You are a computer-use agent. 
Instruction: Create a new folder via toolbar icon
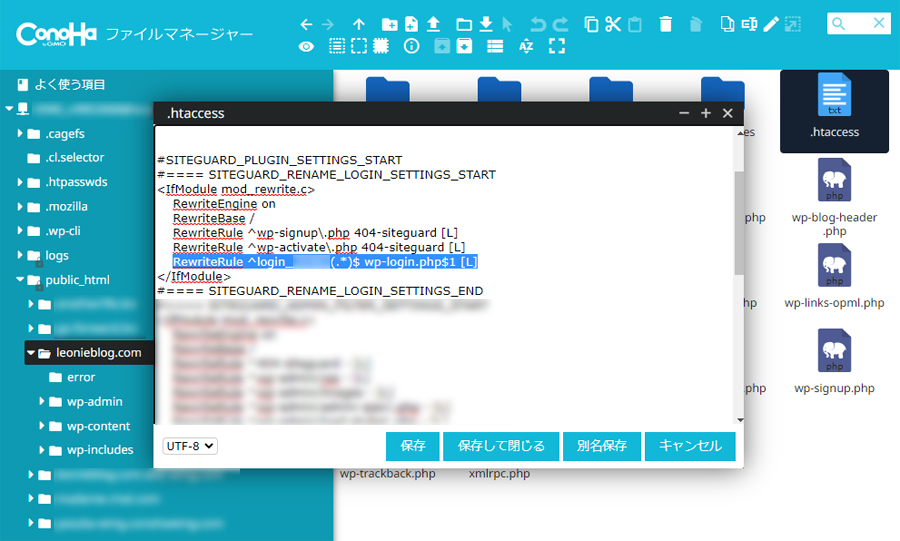390,24
